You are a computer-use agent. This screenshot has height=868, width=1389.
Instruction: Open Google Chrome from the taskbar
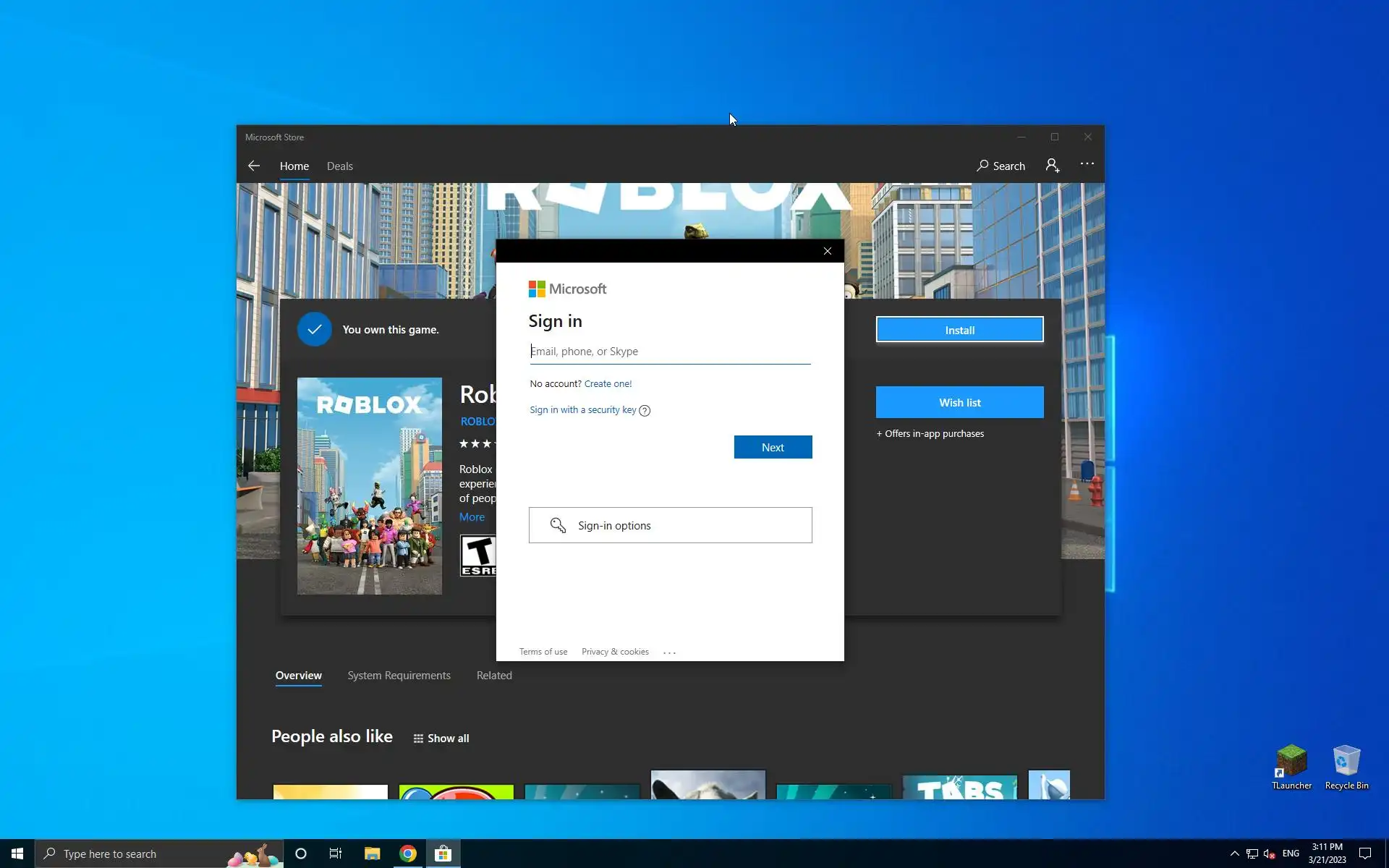(408, 854)
